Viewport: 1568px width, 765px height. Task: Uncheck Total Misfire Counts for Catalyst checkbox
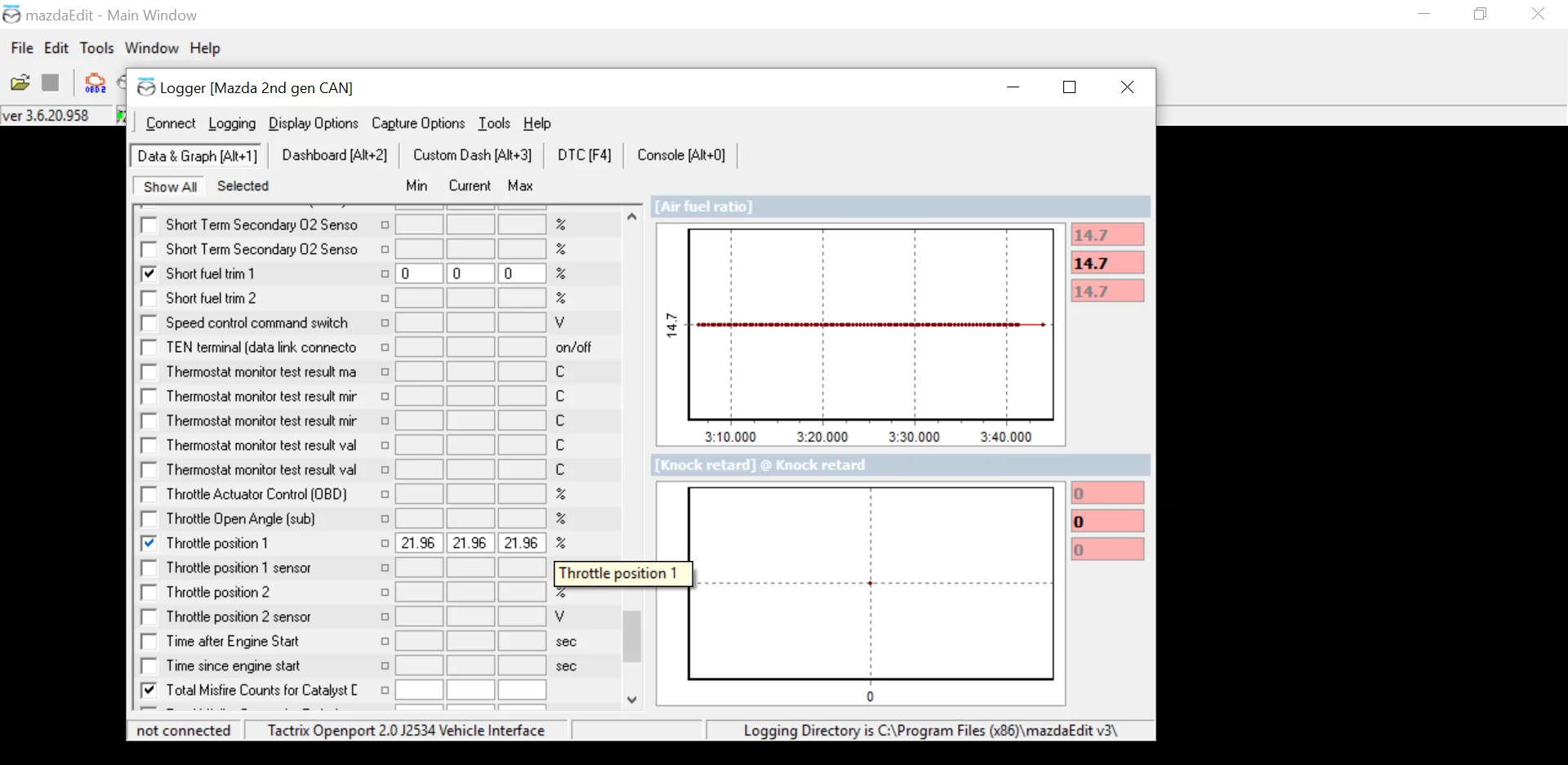click(149, 690)
